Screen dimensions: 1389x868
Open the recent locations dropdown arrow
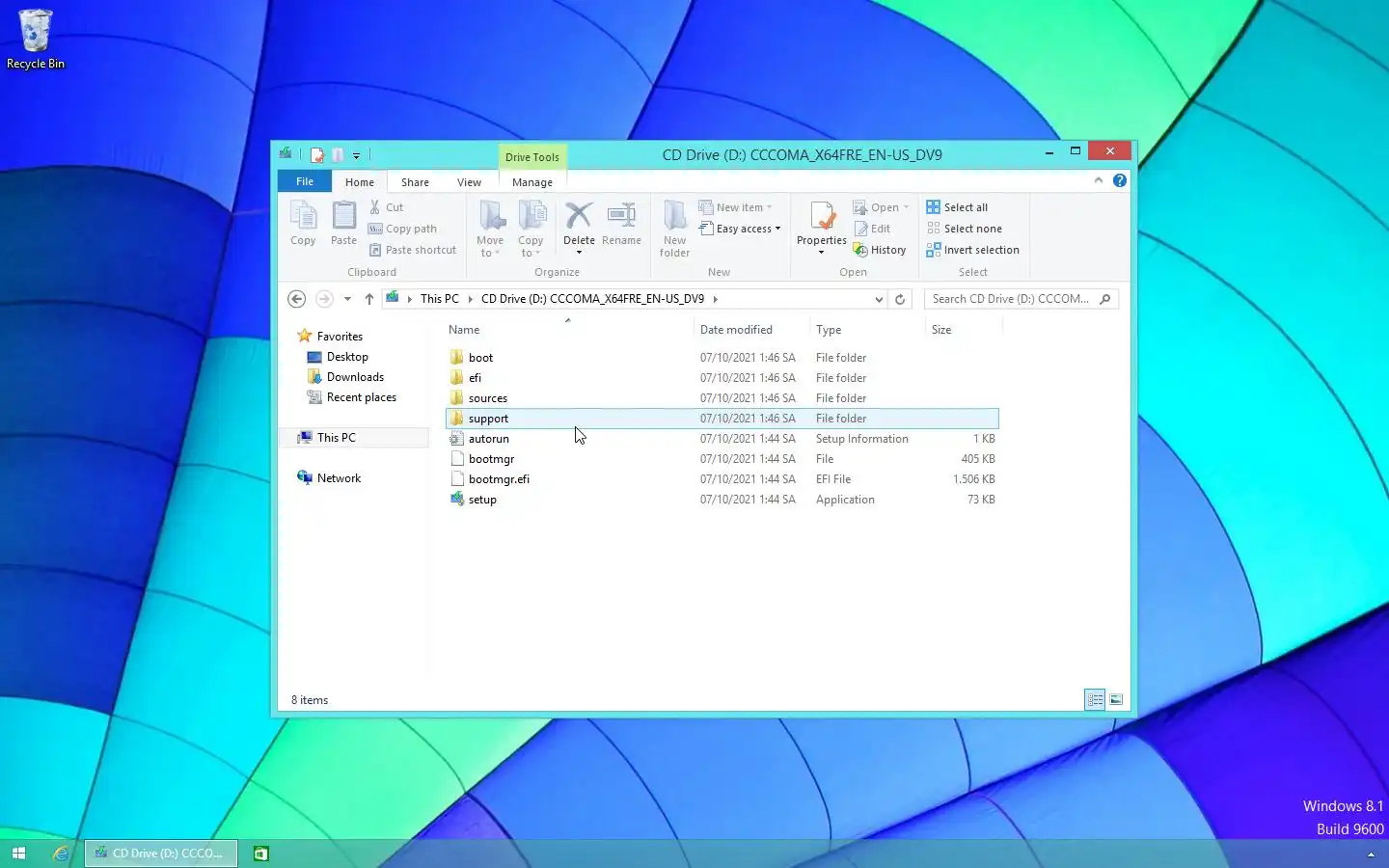coord(347,299)
